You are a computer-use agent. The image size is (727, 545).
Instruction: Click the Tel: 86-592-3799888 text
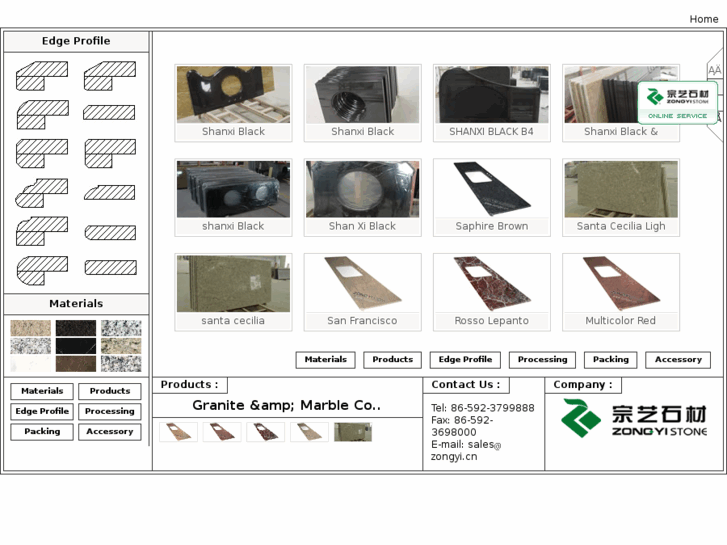[x=483, y=408]
